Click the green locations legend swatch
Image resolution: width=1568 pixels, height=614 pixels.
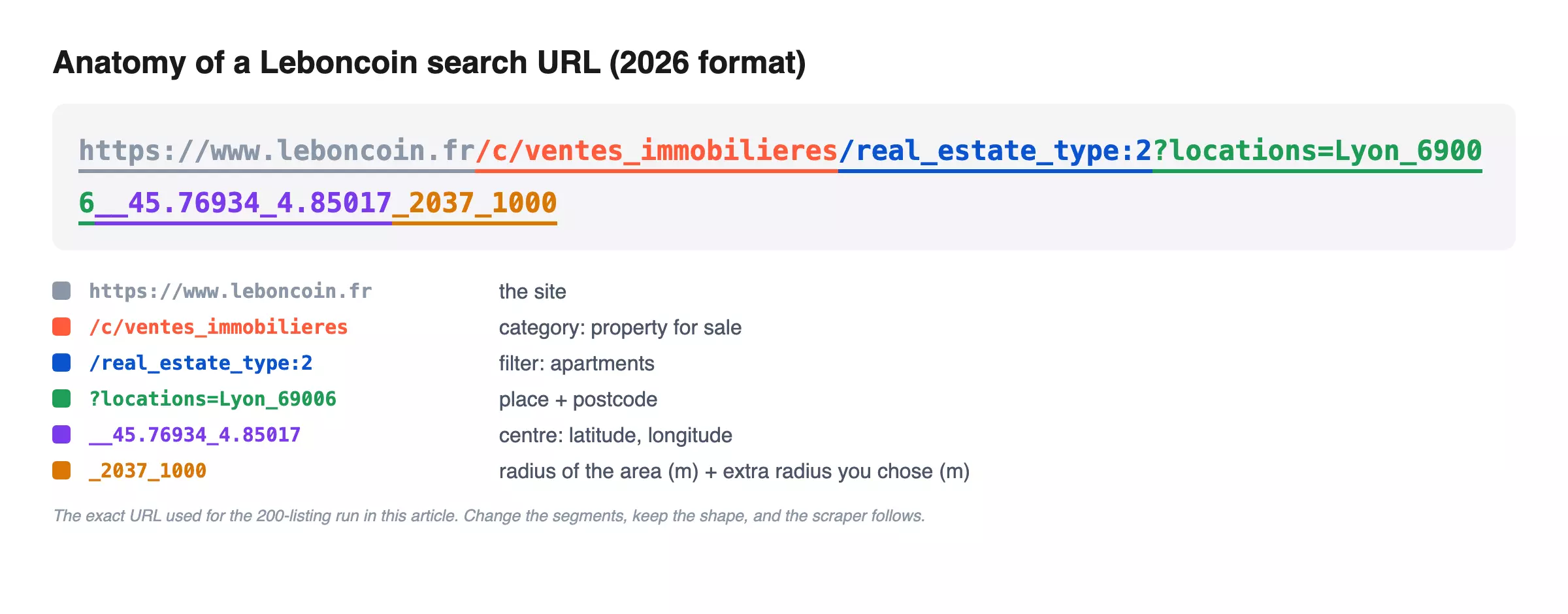click(61, 398)
